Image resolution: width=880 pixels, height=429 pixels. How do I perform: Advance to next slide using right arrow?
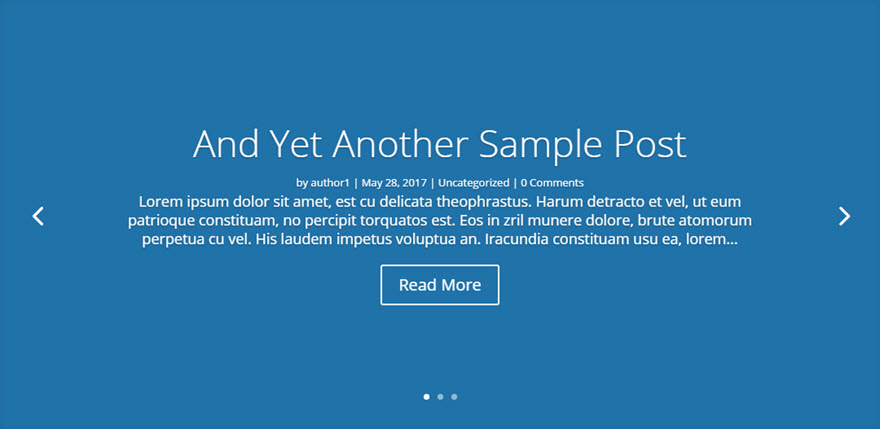[x=844, y=216]
